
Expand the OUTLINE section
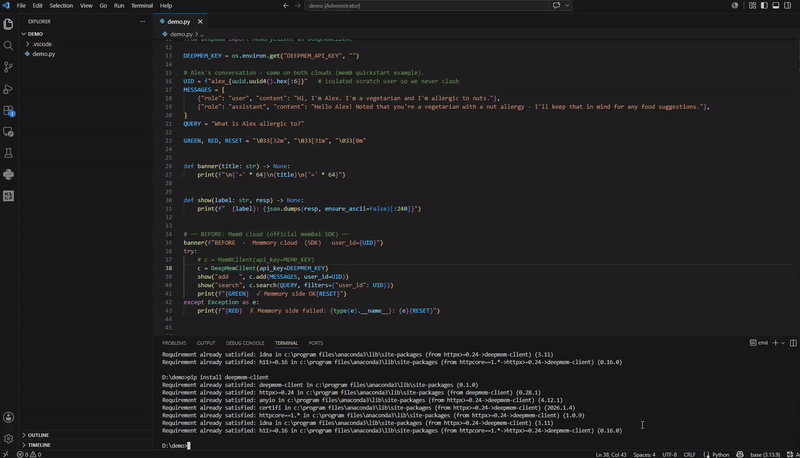coord(38,435)
